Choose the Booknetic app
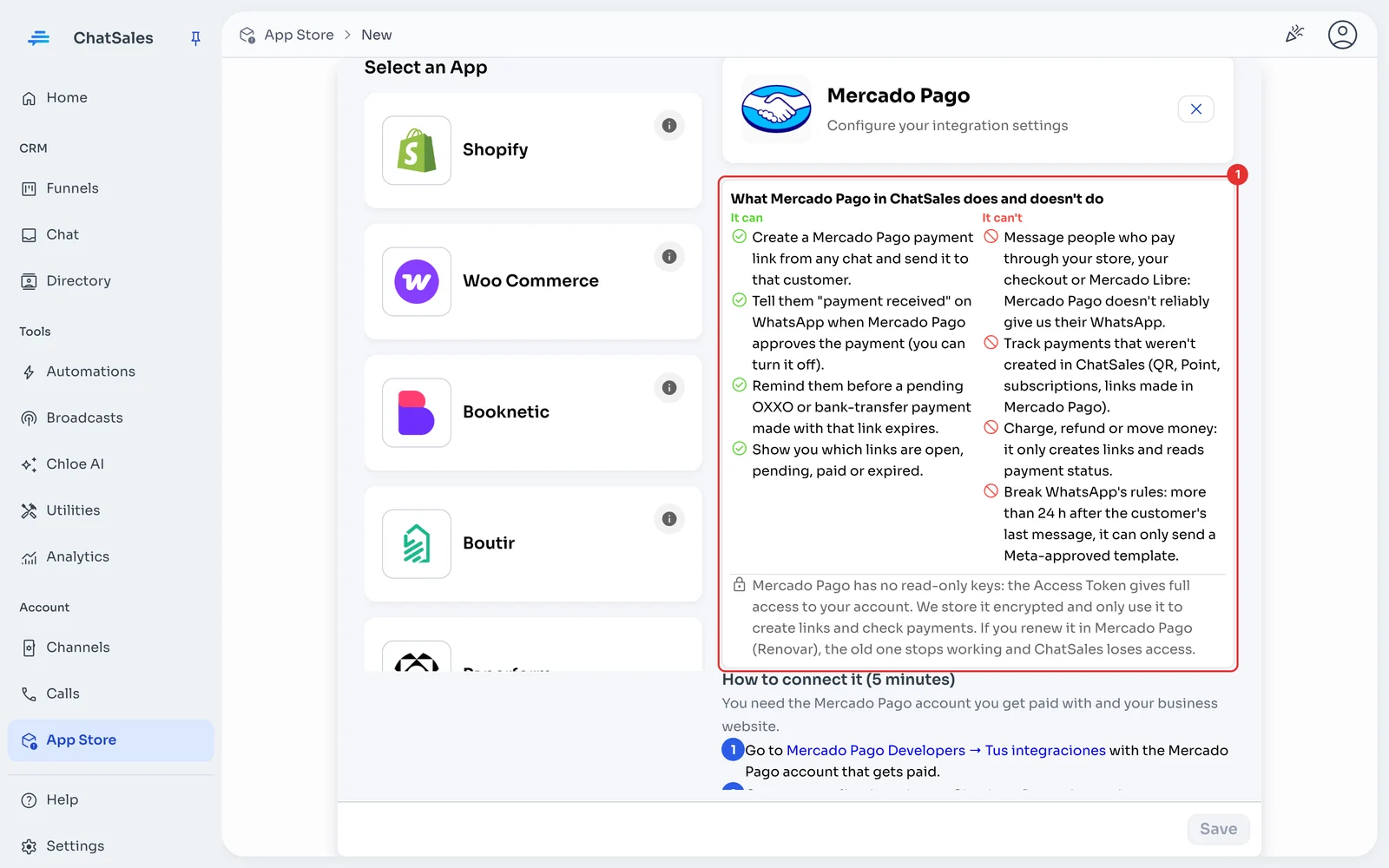Screen dimensions: 1389x868 pos(533,412)
